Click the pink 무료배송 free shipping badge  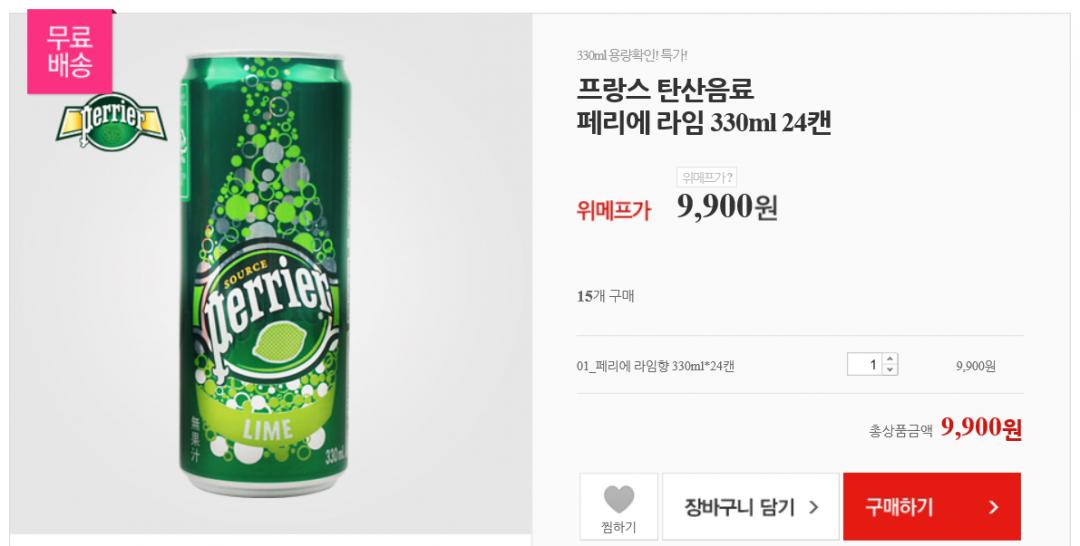[x=70, y=51]
